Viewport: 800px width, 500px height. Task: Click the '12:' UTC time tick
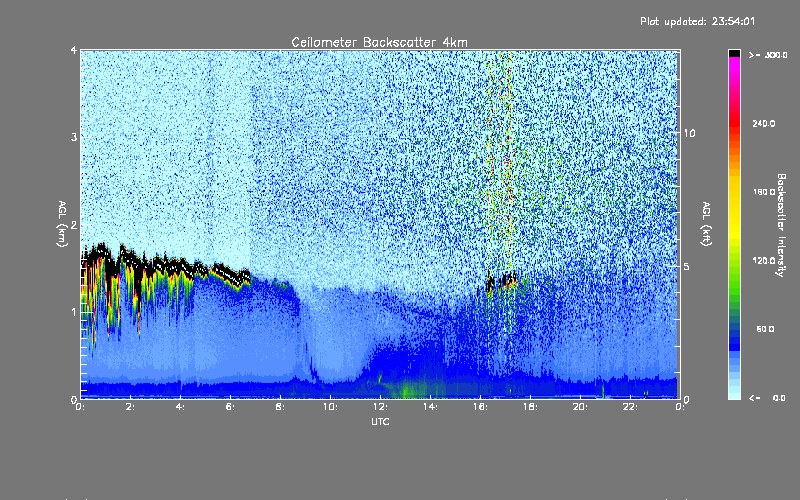pyautogui.click(x=381, y=407)
